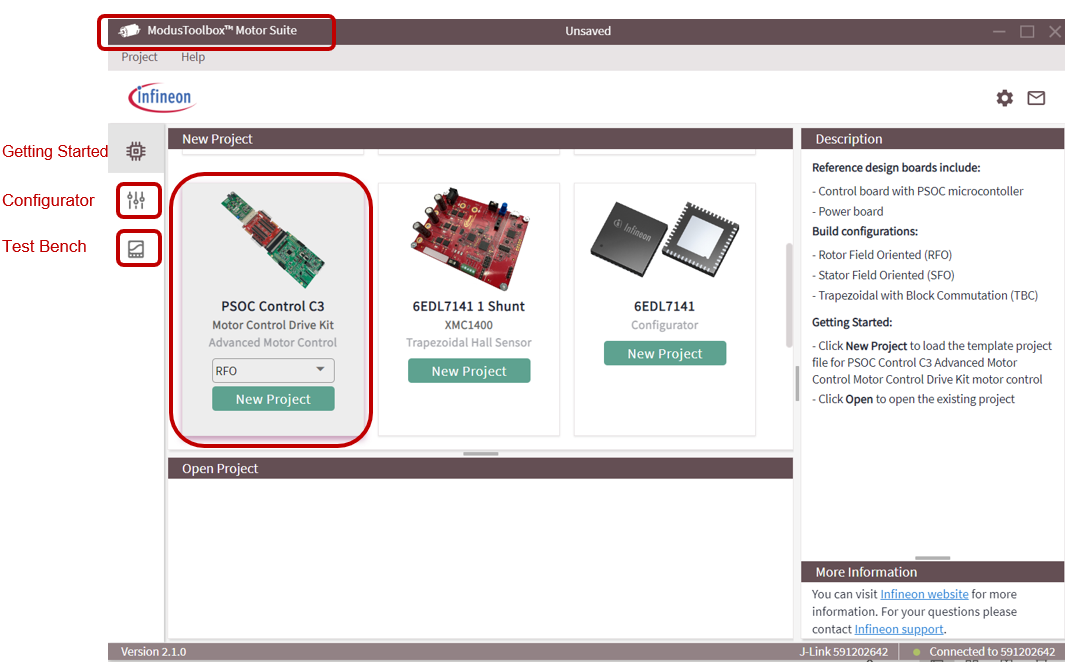1068x669 pixels.
Task: Click the ModusToolbox Motor Suite title icon
Action: click(129, 31)
